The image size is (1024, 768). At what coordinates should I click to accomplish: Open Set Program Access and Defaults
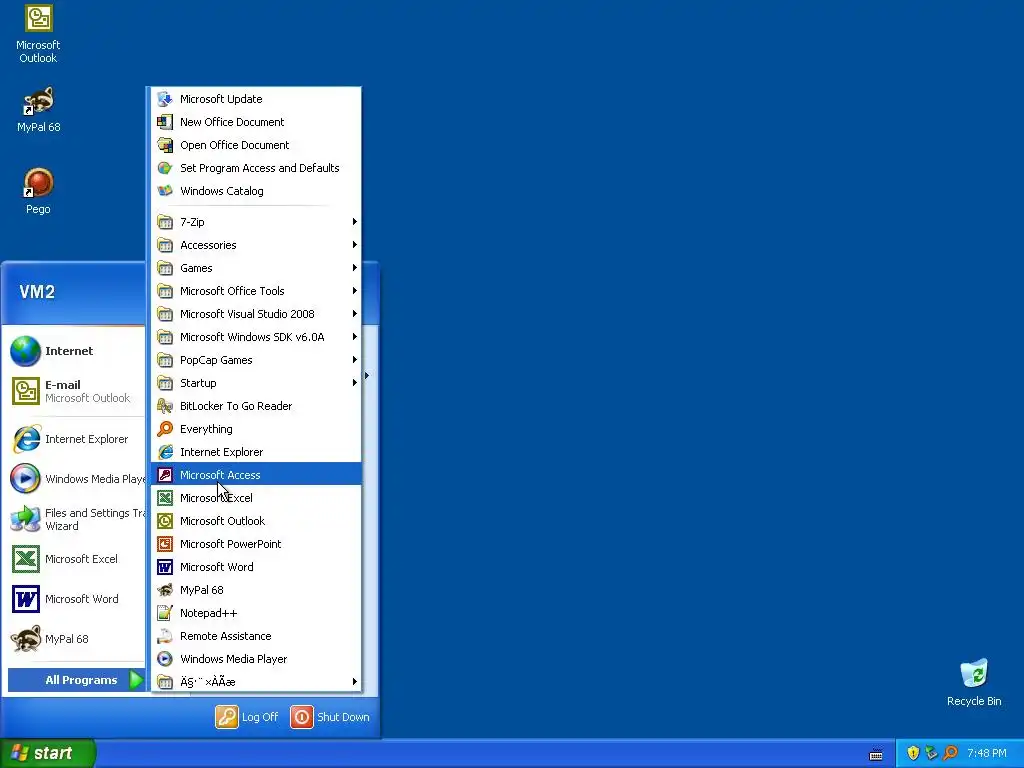coord(256,168)
